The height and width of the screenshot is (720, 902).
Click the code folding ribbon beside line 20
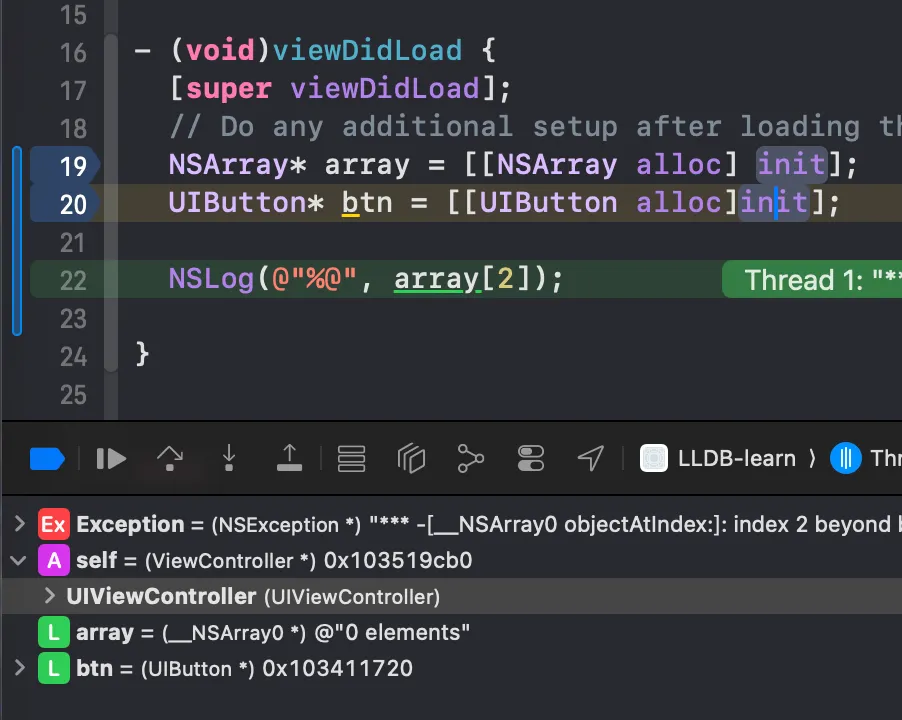tap(111, 204)
